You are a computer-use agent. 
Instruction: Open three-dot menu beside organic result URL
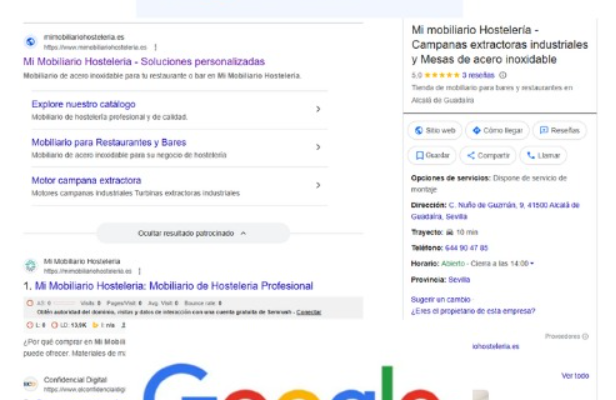[x=139, y=271]
